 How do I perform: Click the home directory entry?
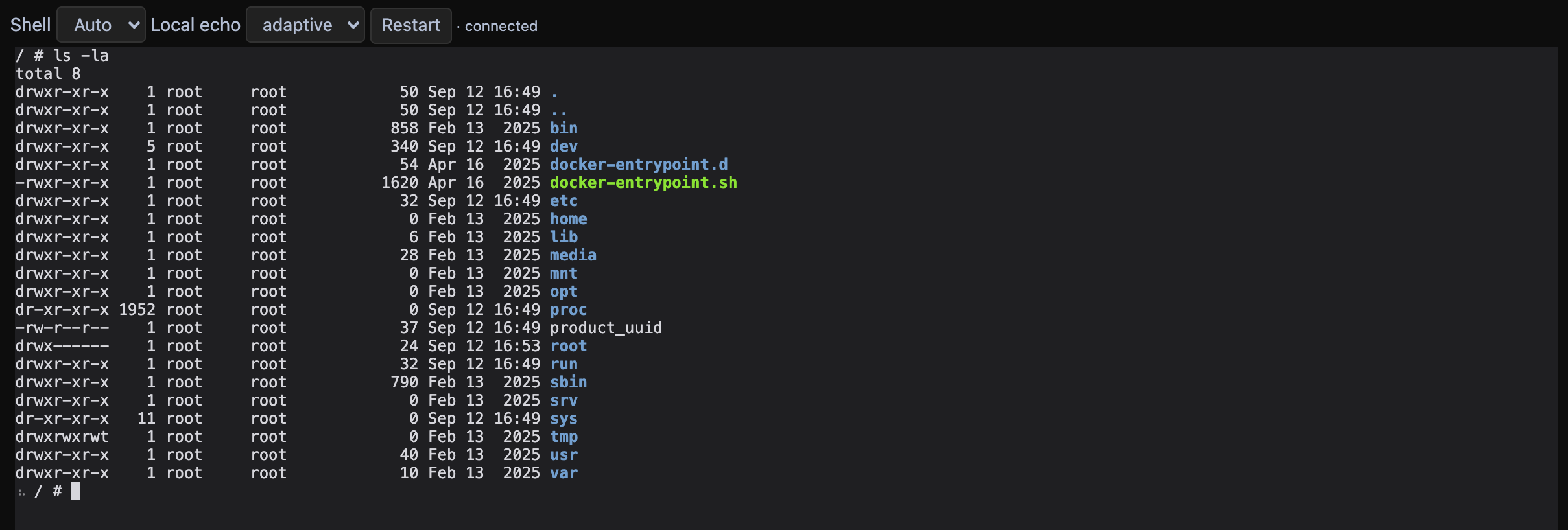[568, 219]
